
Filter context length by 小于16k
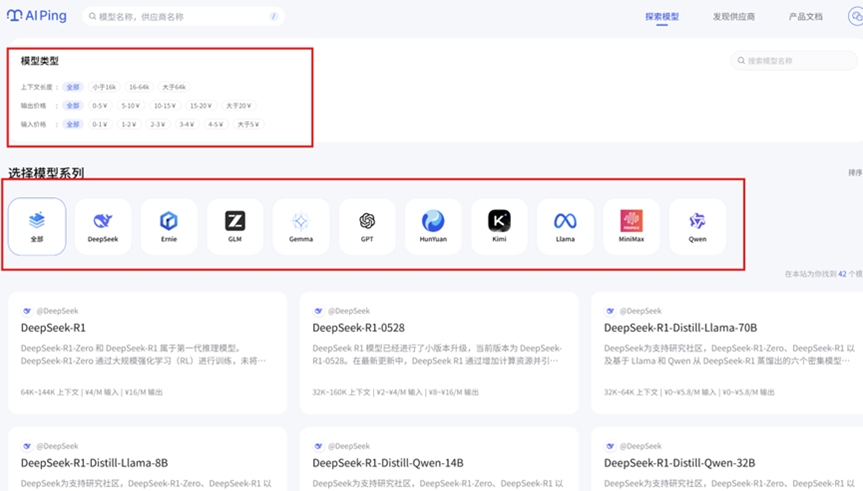[104, 87]
